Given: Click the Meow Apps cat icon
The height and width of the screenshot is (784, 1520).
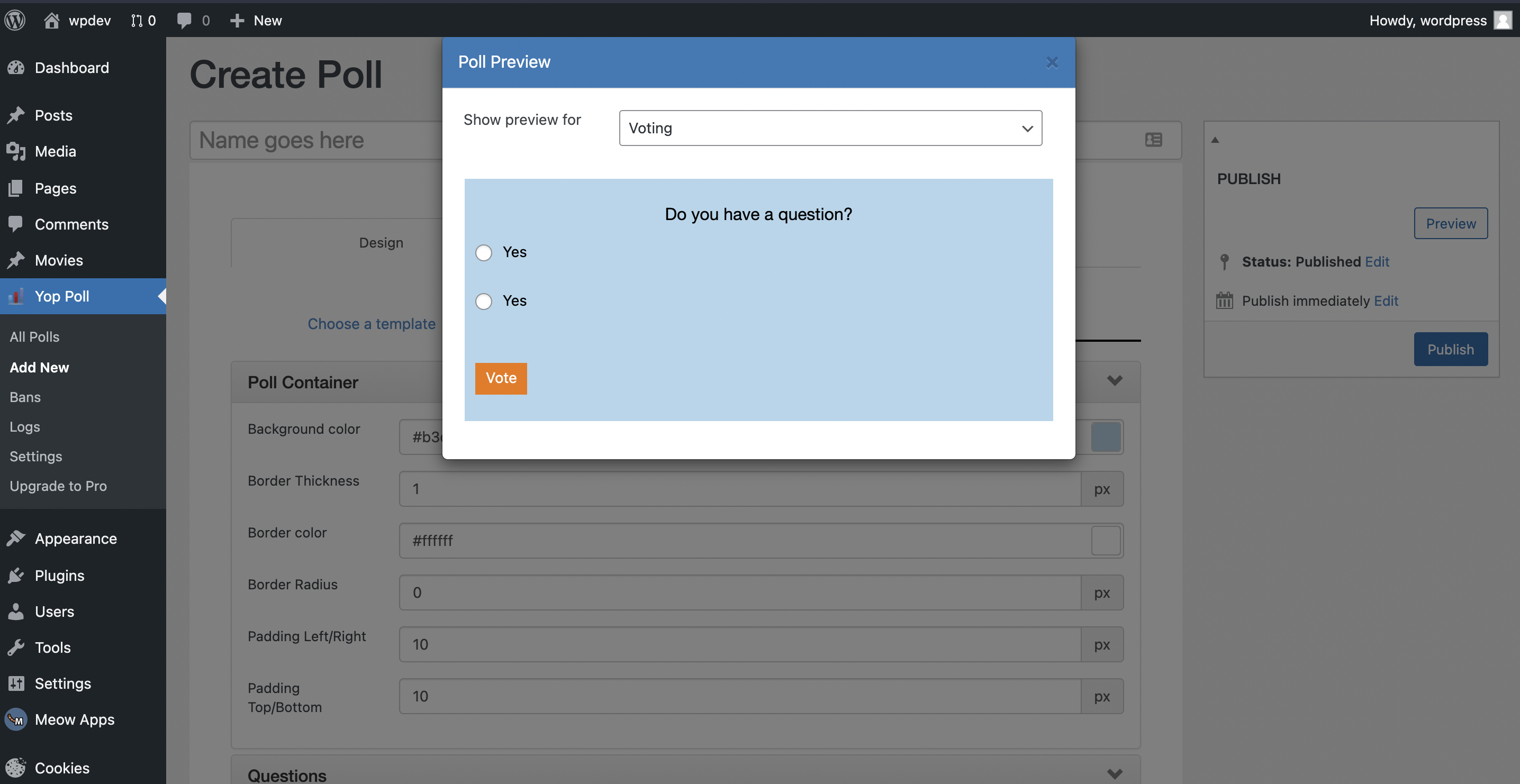Looking at the screenshot, I should (16, 719).
